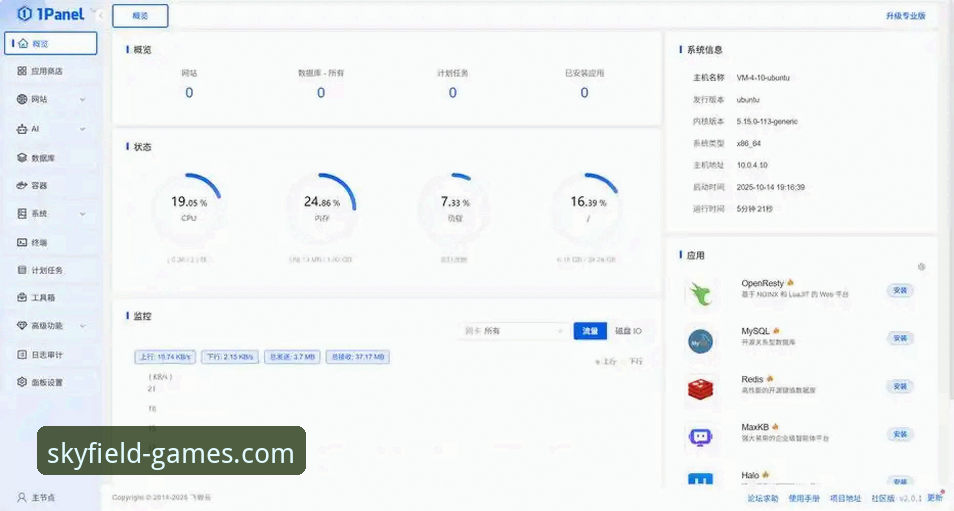
Task: Open 面板设置 panel settings
Action: pos(46,382)
